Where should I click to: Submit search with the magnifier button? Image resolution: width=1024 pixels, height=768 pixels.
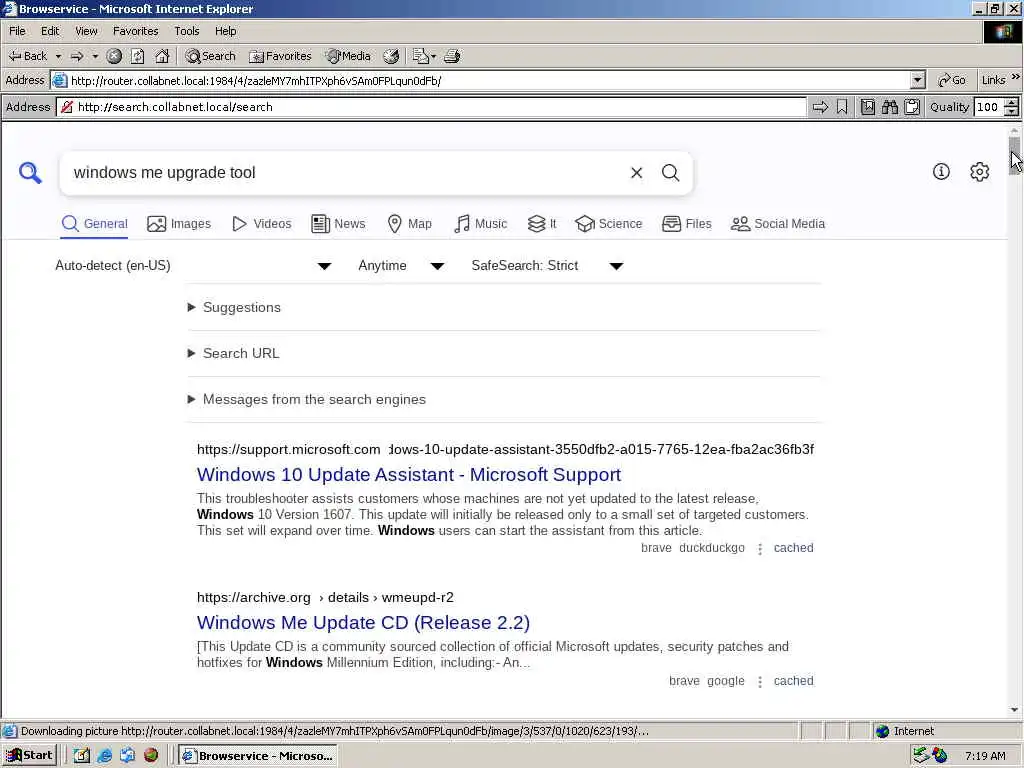pyautogui.click(x=671, y=172)
